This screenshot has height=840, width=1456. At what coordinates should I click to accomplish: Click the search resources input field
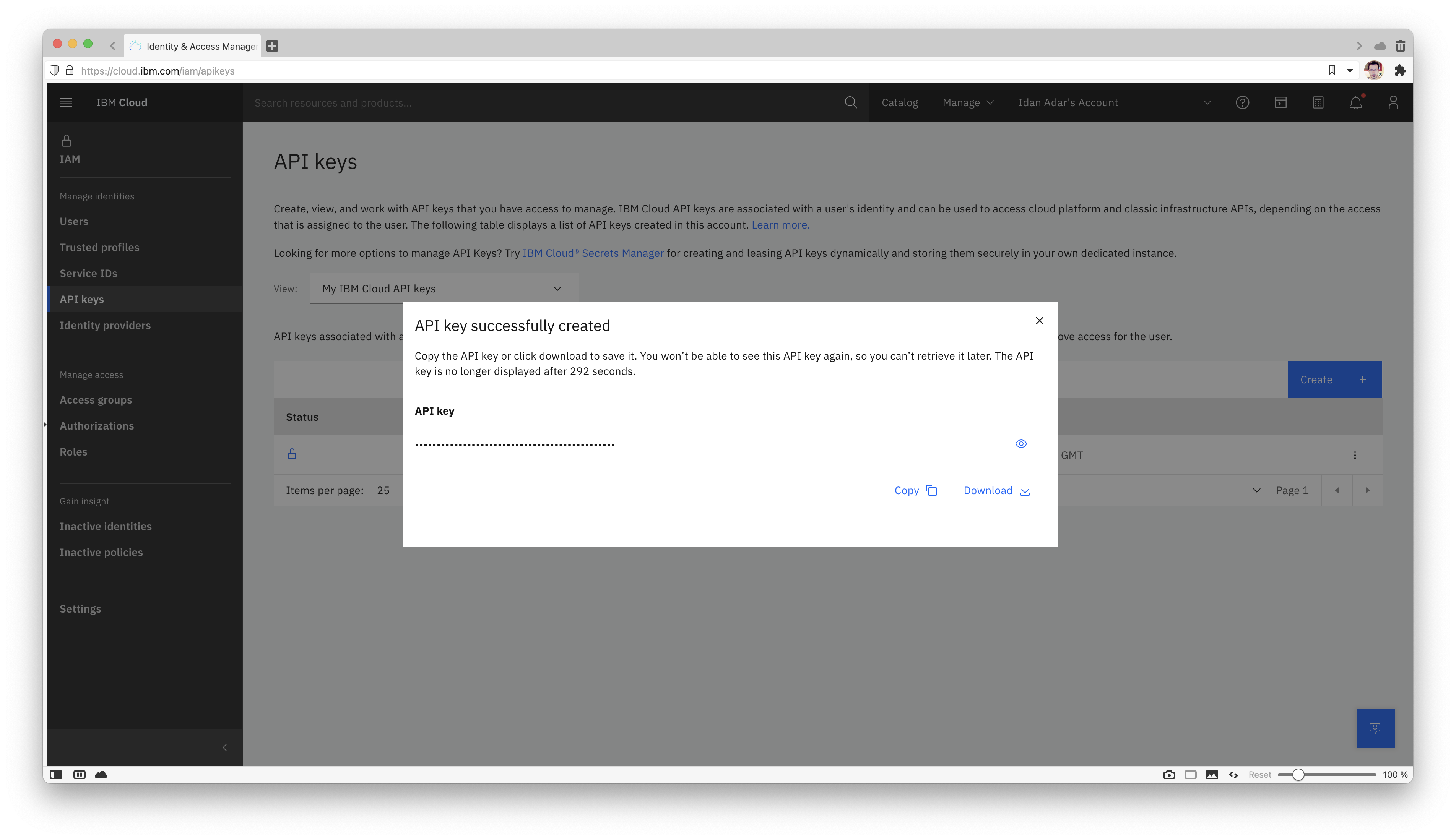click(543, 103)
